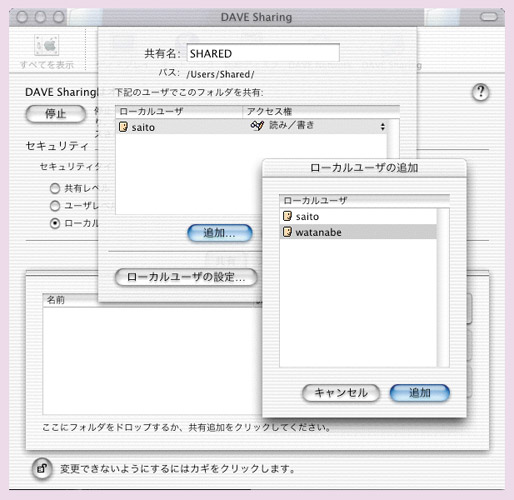
Task: Open ローカルユーザの設定... button
Action: (x=186, y=277)
